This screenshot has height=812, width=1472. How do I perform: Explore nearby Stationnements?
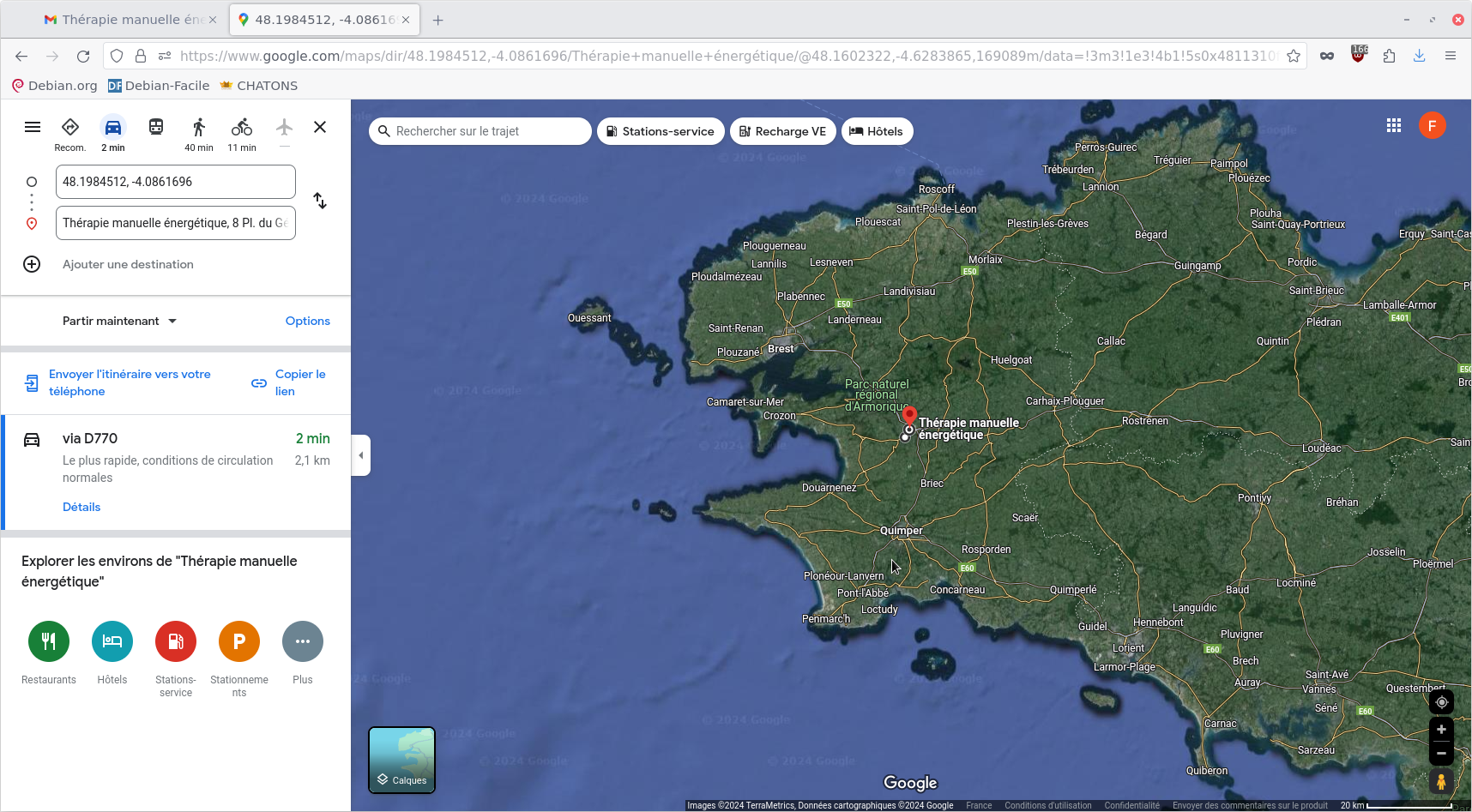(x=239, y=641)
